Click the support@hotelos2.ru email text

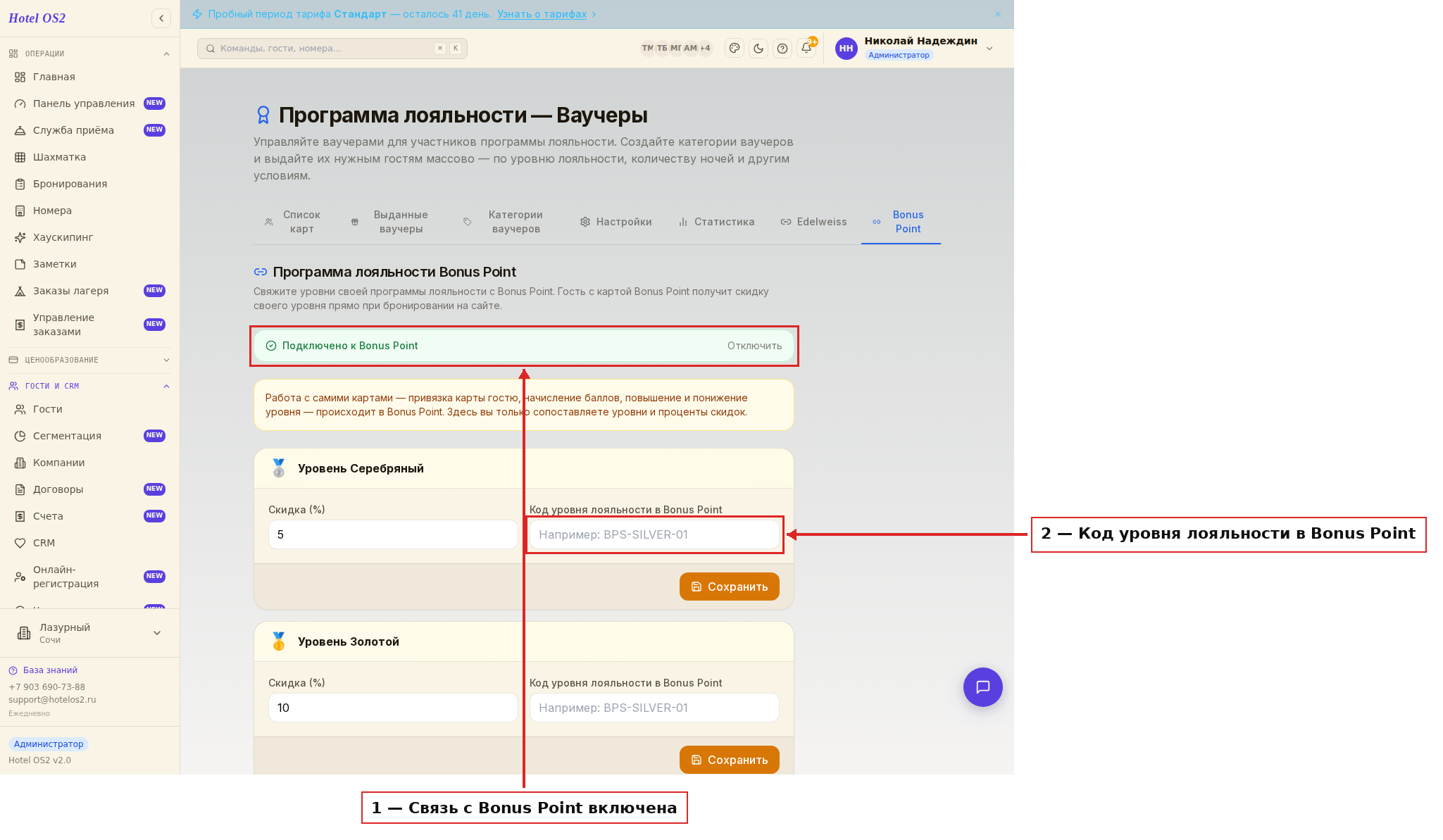(x=52, y=700)
